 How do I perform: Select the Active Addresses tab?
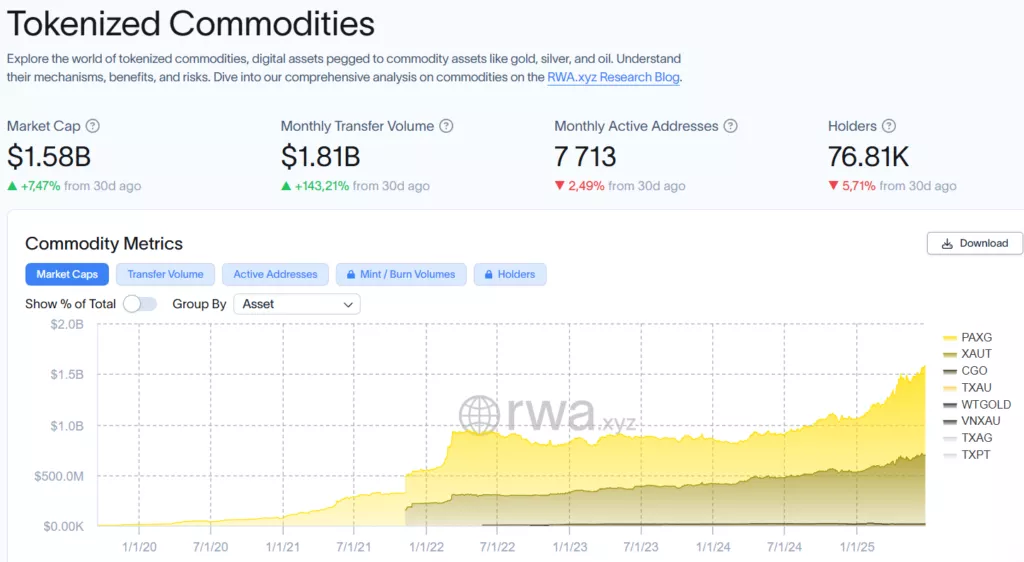(275, 274)
